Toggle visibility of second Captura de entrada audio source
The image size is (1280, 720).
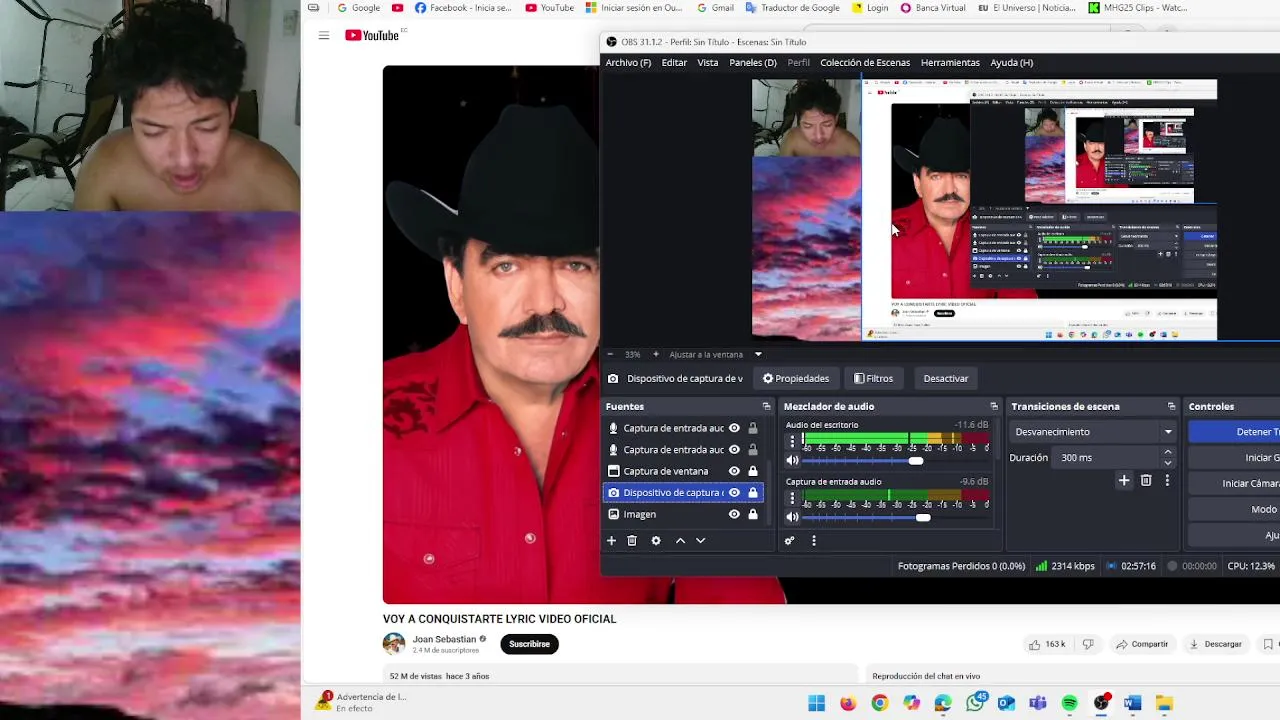(x=734, y=450)
